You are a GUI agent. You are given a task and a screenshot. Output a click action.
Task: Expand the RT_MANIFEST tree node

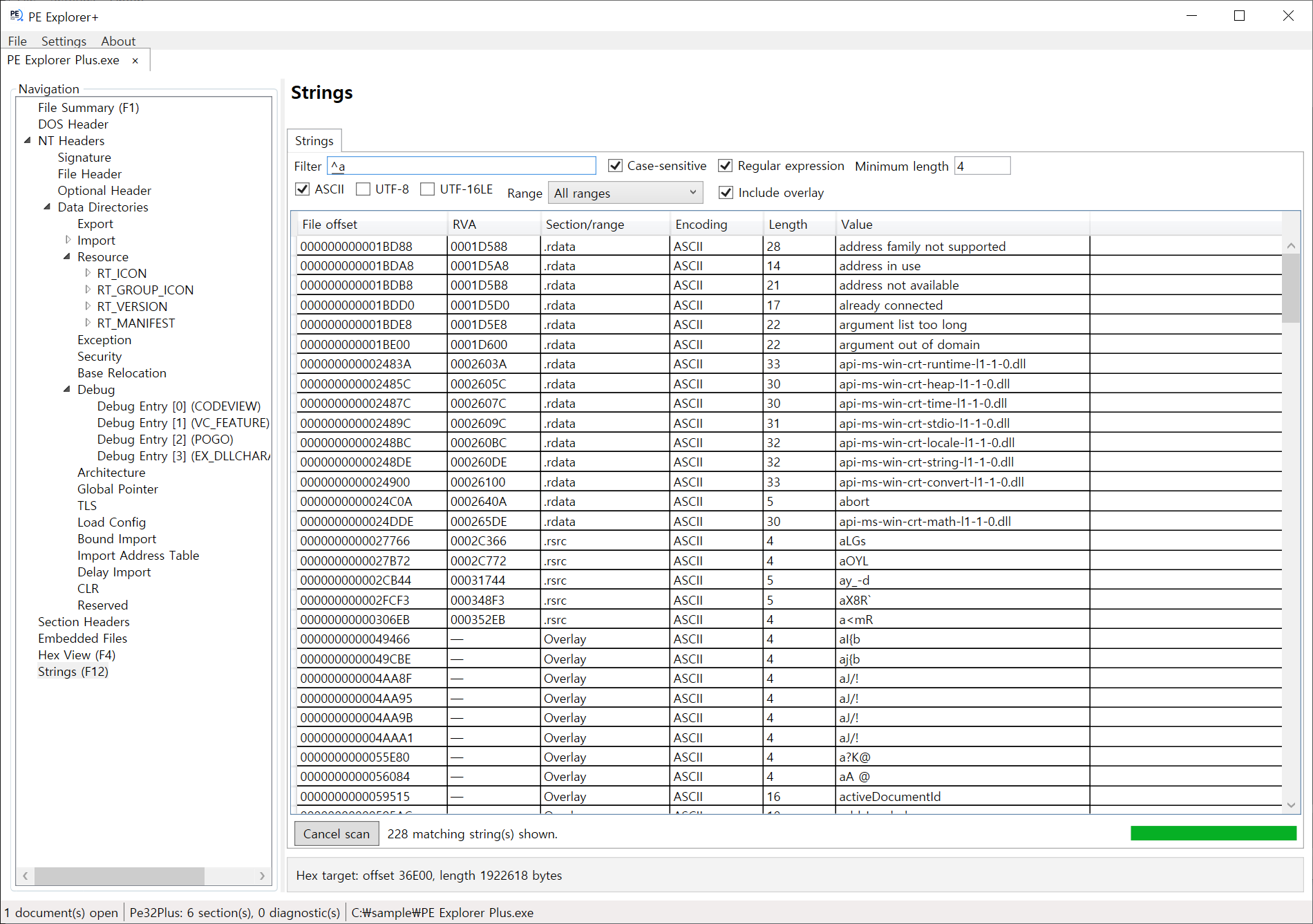coord(87,323)
